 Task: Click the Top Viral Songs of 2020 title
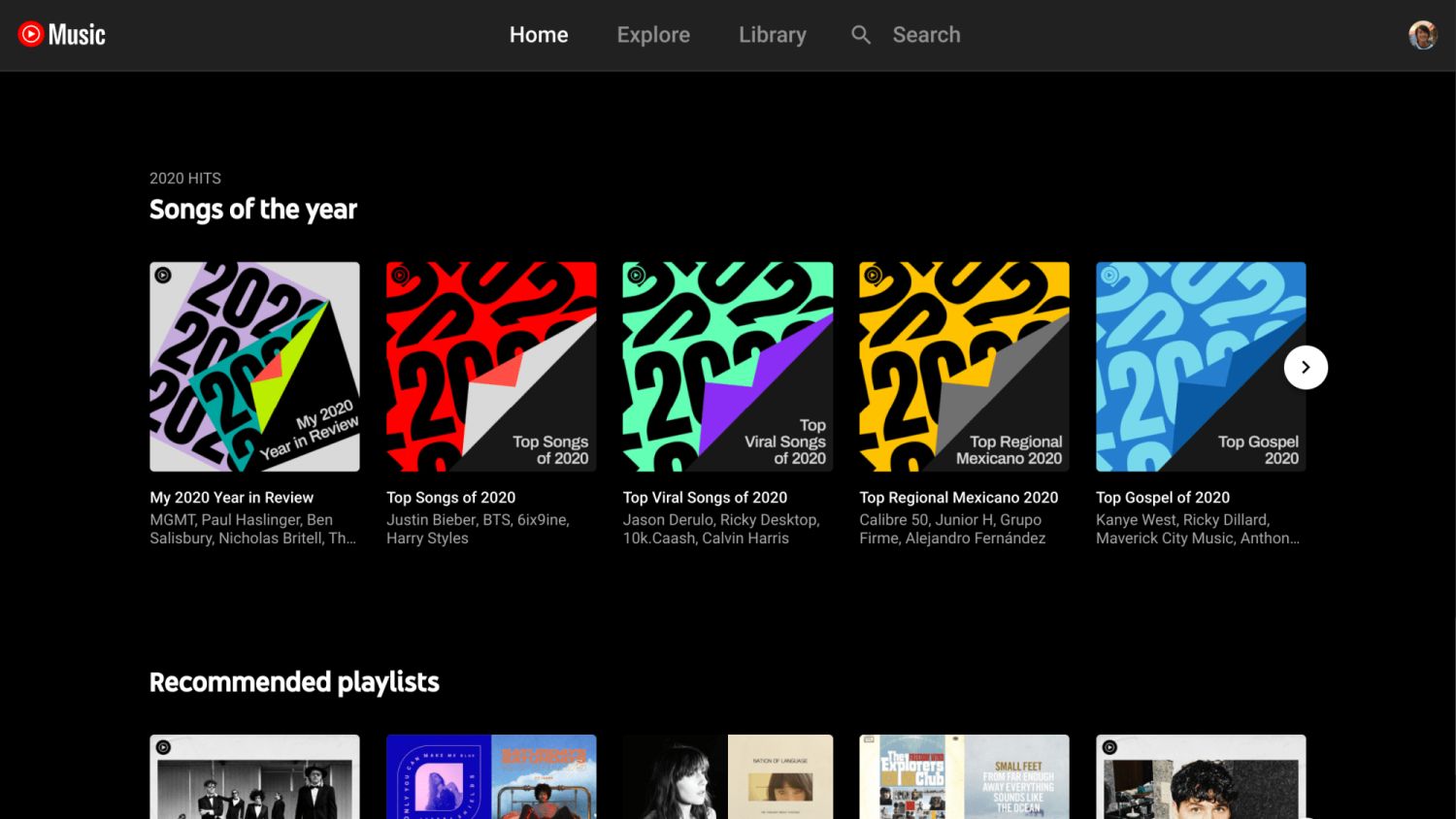(x=705, y=498)
